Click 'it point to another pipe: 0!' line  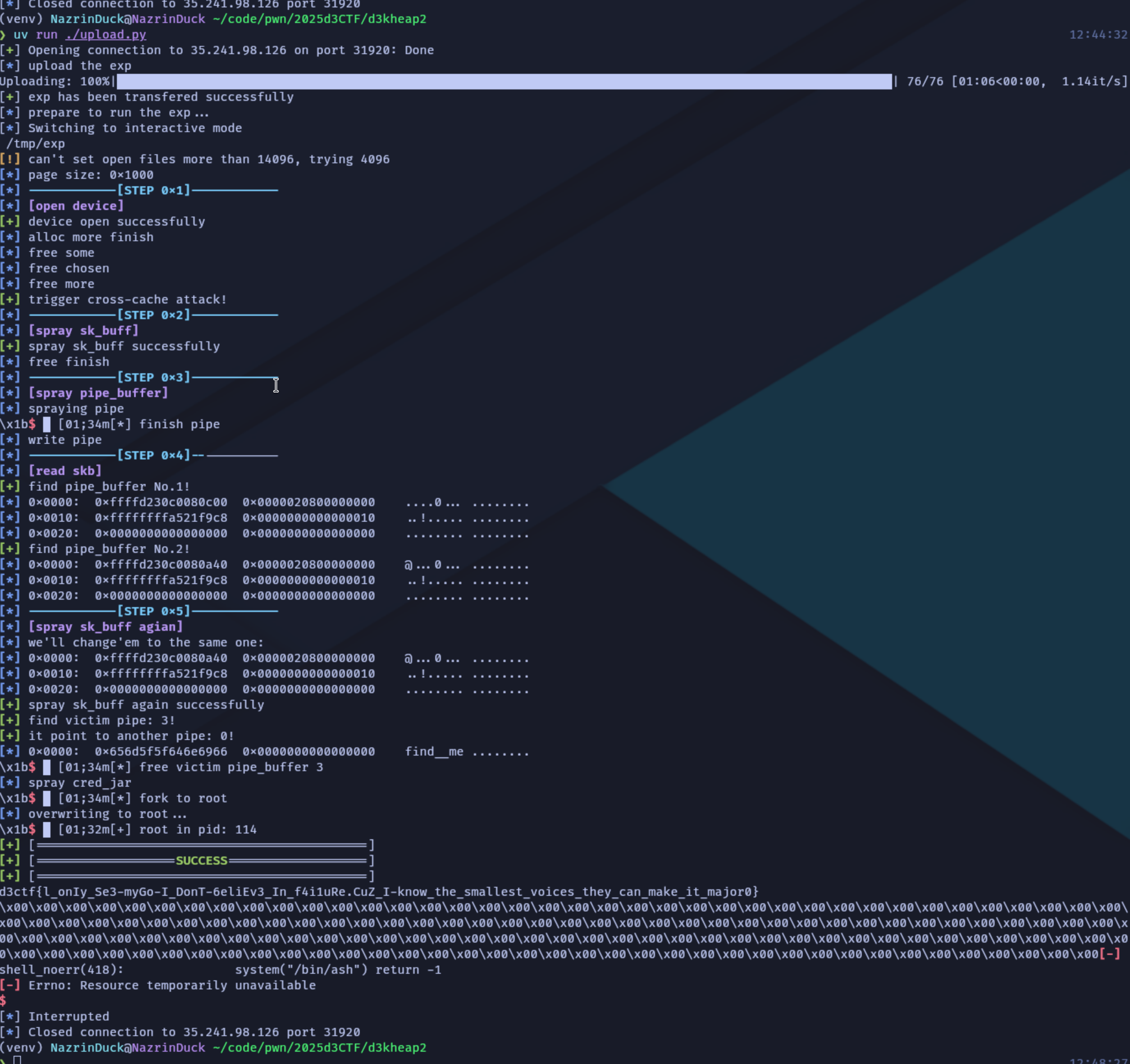coord(131,736)
